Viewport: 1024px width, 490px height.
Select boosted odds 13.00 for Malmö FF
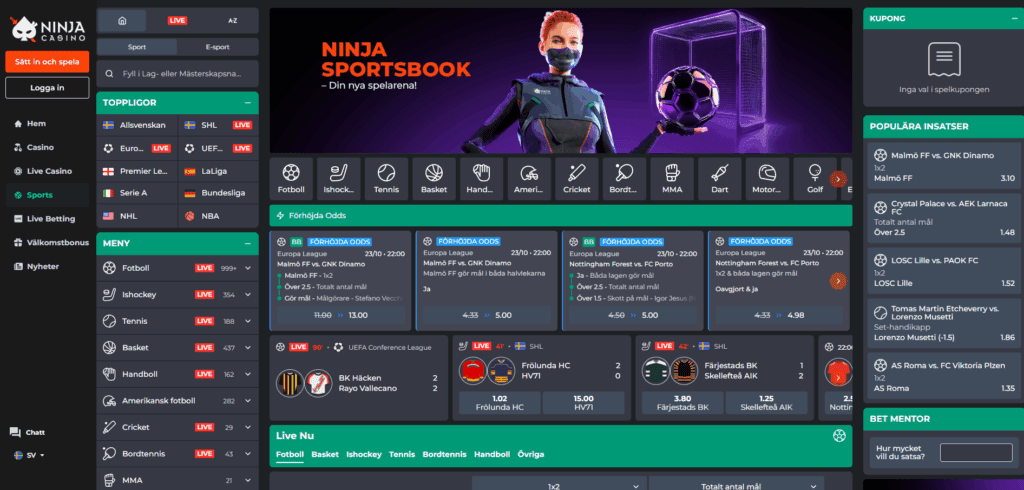pyautogui.click(x=341, y=315)
